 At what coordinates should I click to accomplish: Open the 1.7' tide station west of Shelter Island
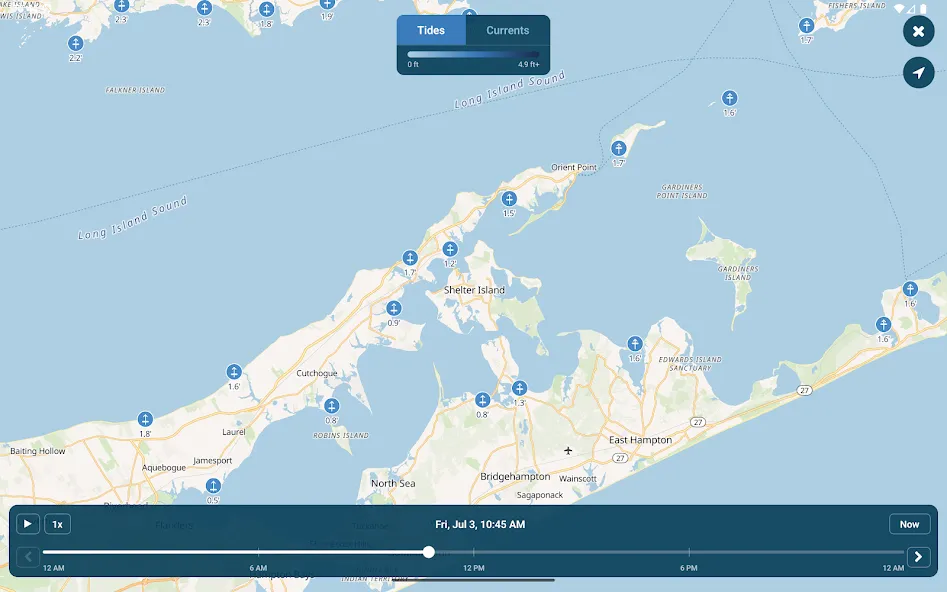click(410, 259)
